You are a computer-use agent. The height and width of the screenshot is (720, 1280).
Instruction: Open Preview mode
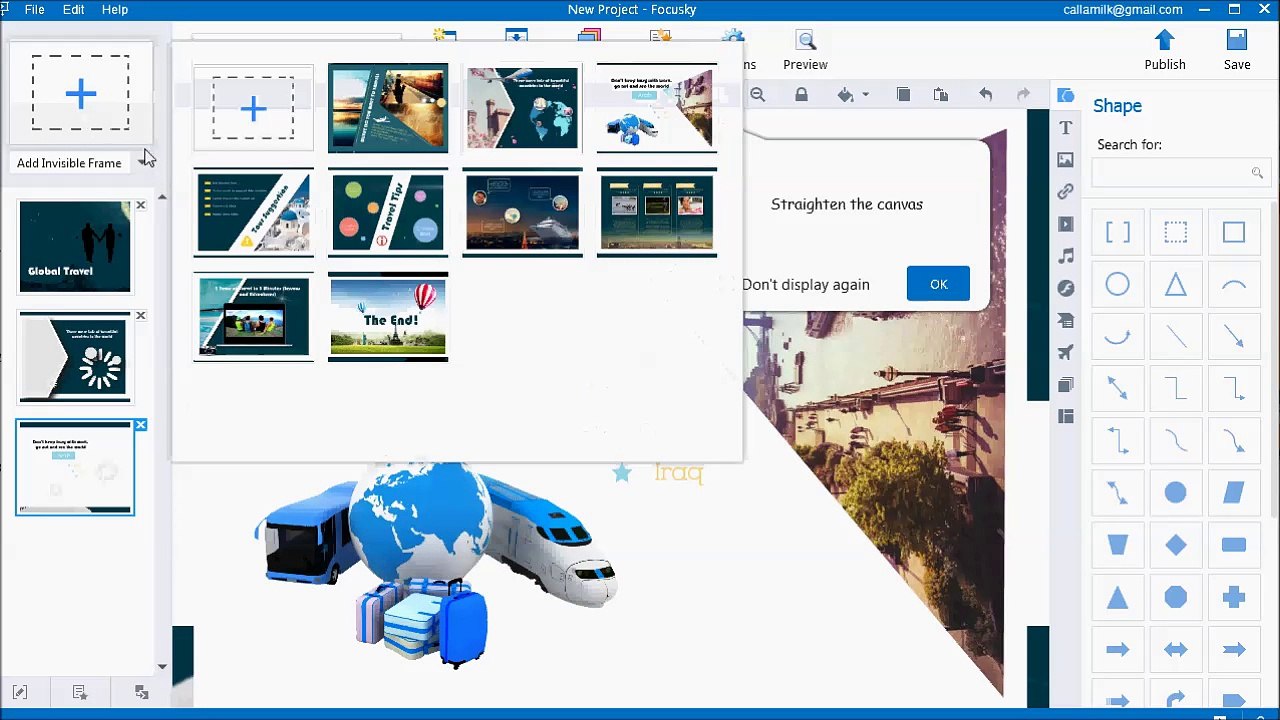tap(805, 50)
